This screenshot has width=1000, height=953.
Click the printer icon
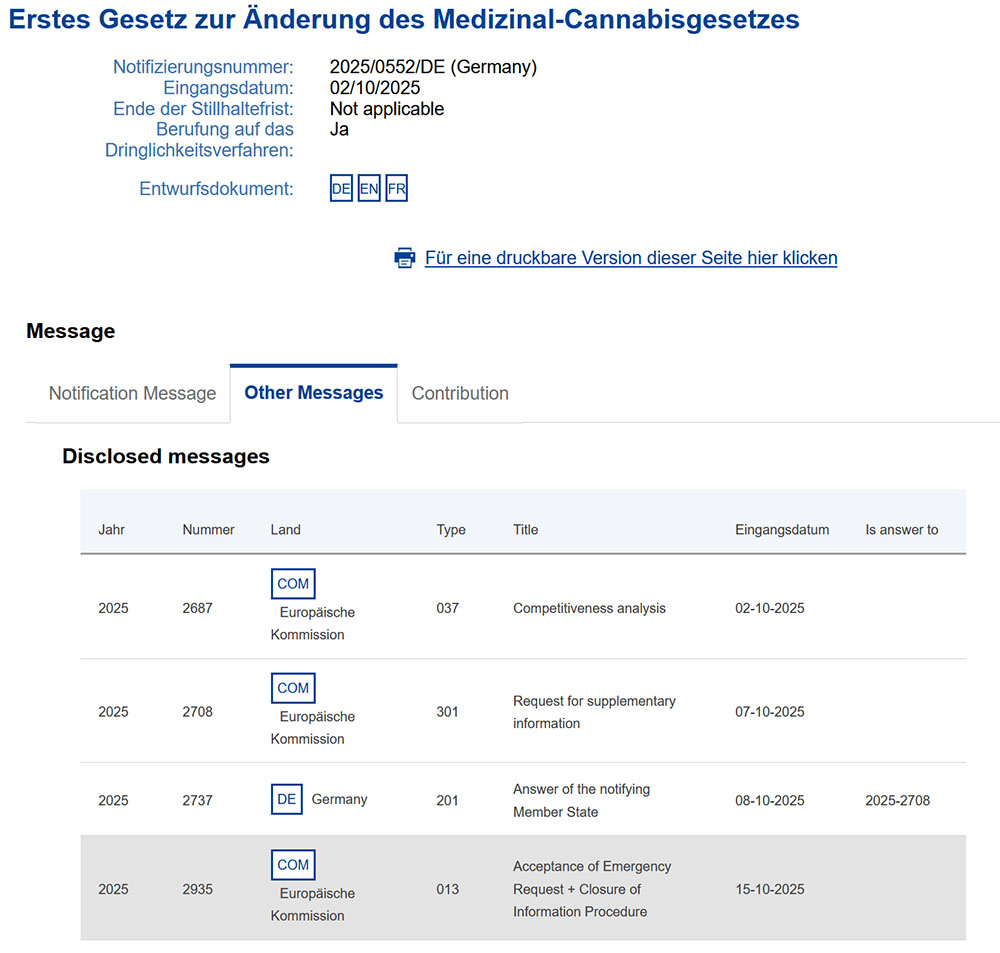(x=405, y=258)
